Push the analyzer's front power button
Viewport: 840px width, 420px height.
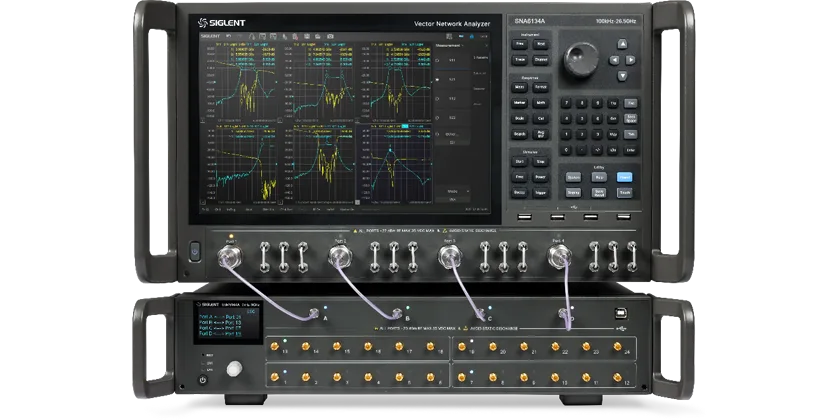(x=195, y=251)
